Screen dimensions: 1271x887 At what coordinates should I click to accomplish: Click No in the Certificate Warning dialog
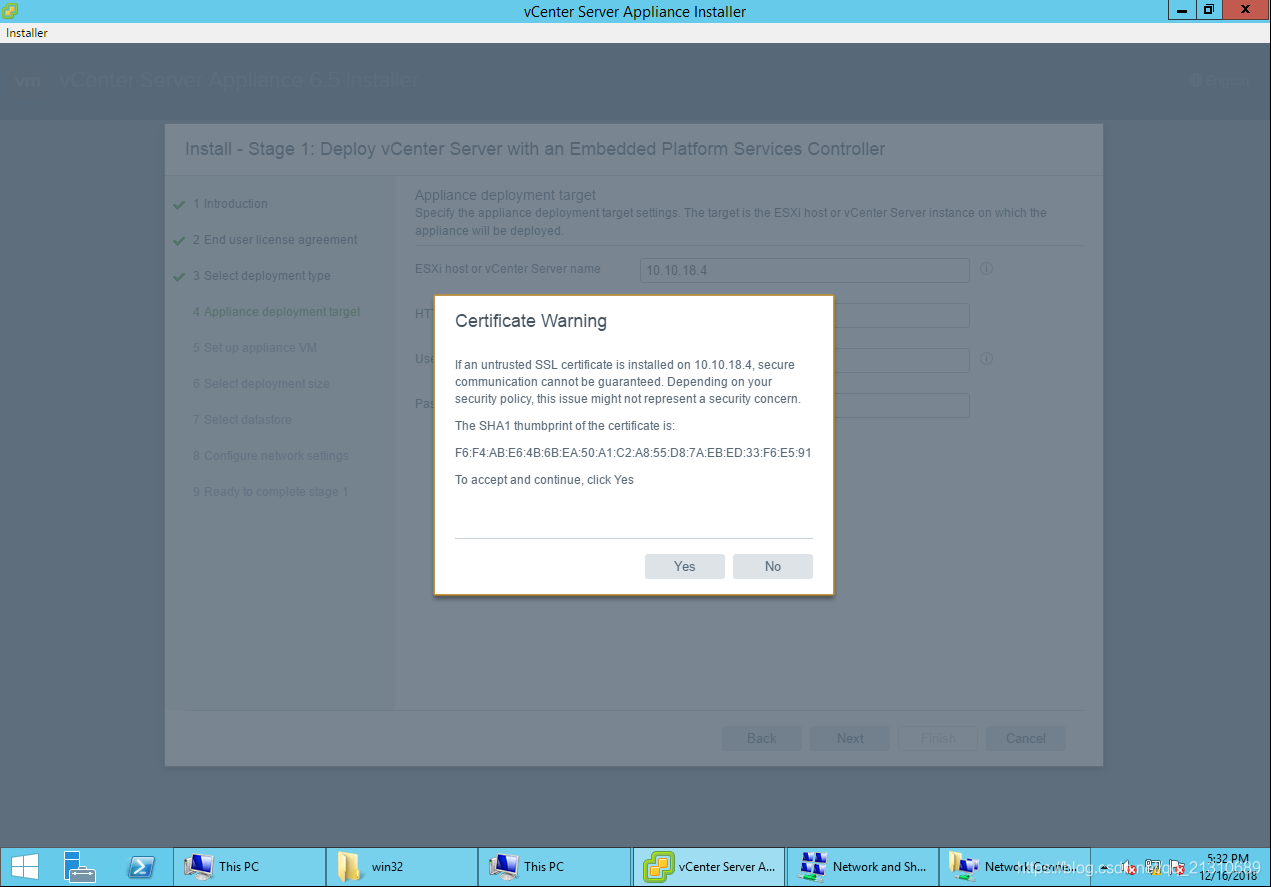[772, 566]
